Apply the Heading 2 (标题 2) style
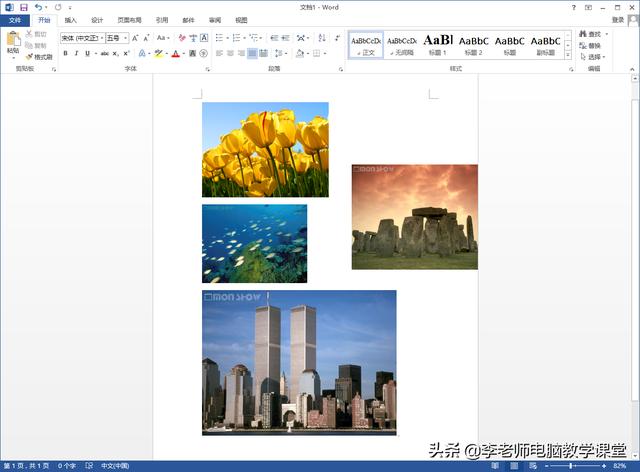This screenshot has height=472, width=640. point(473,45)
